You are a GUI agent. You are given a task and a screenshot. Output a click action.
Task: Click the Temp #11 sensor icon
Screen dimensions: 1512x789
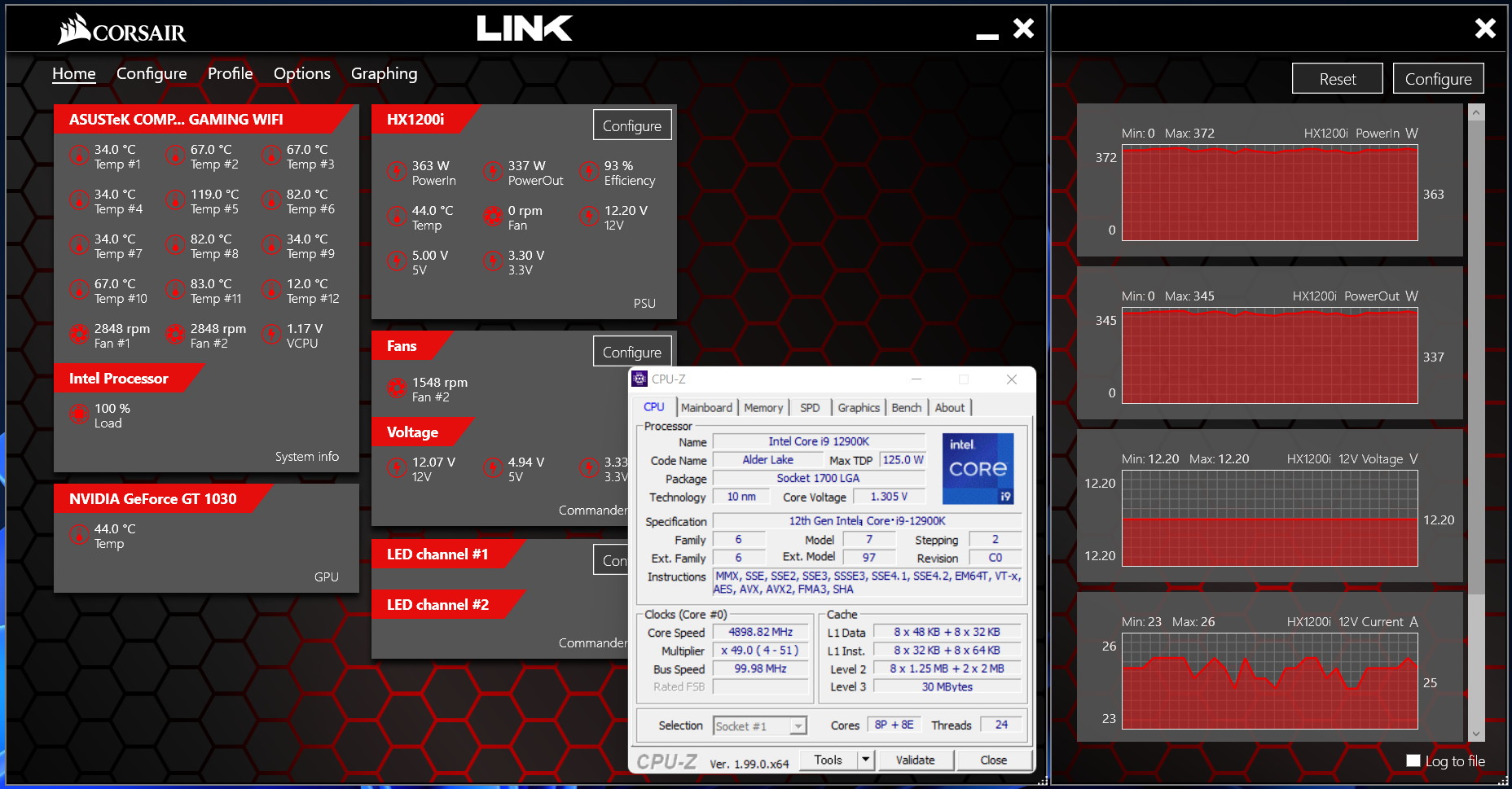[175, 289]
